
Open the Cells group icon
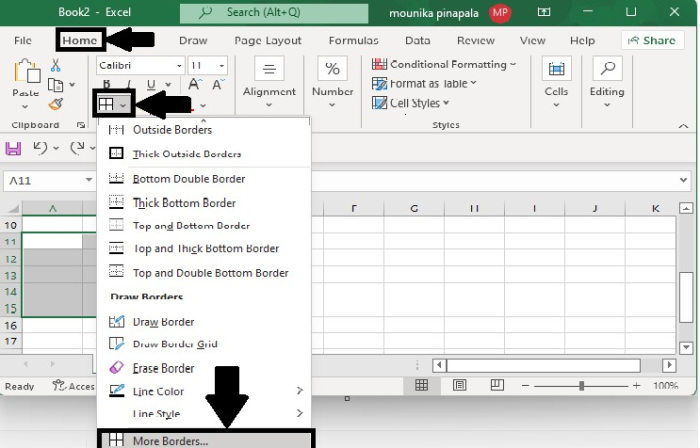point(556,69)
